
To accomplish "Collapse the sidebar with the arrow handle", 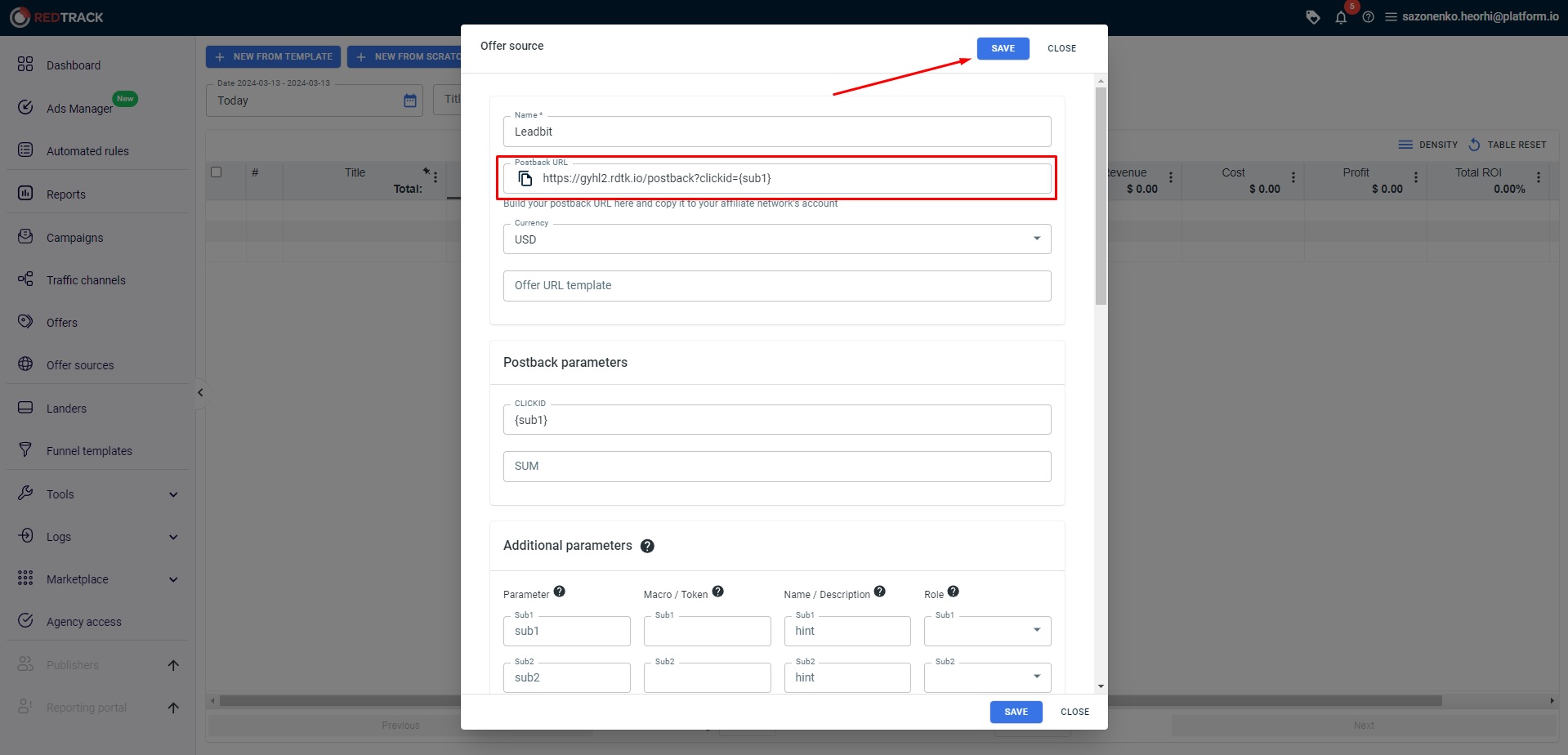I will 200,393.
